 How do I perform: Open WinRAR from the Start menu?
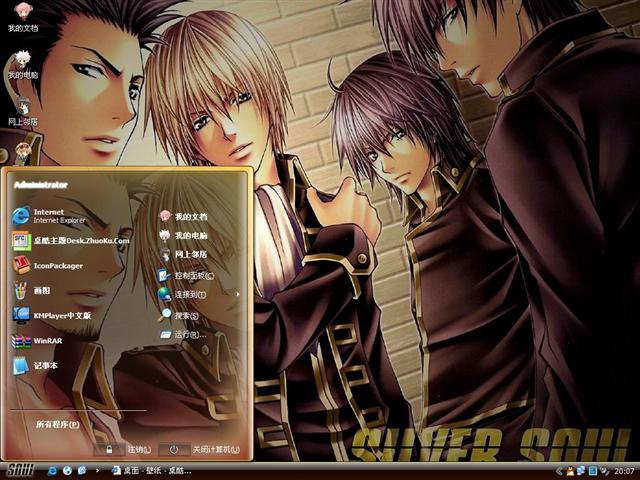click(38, 341)
